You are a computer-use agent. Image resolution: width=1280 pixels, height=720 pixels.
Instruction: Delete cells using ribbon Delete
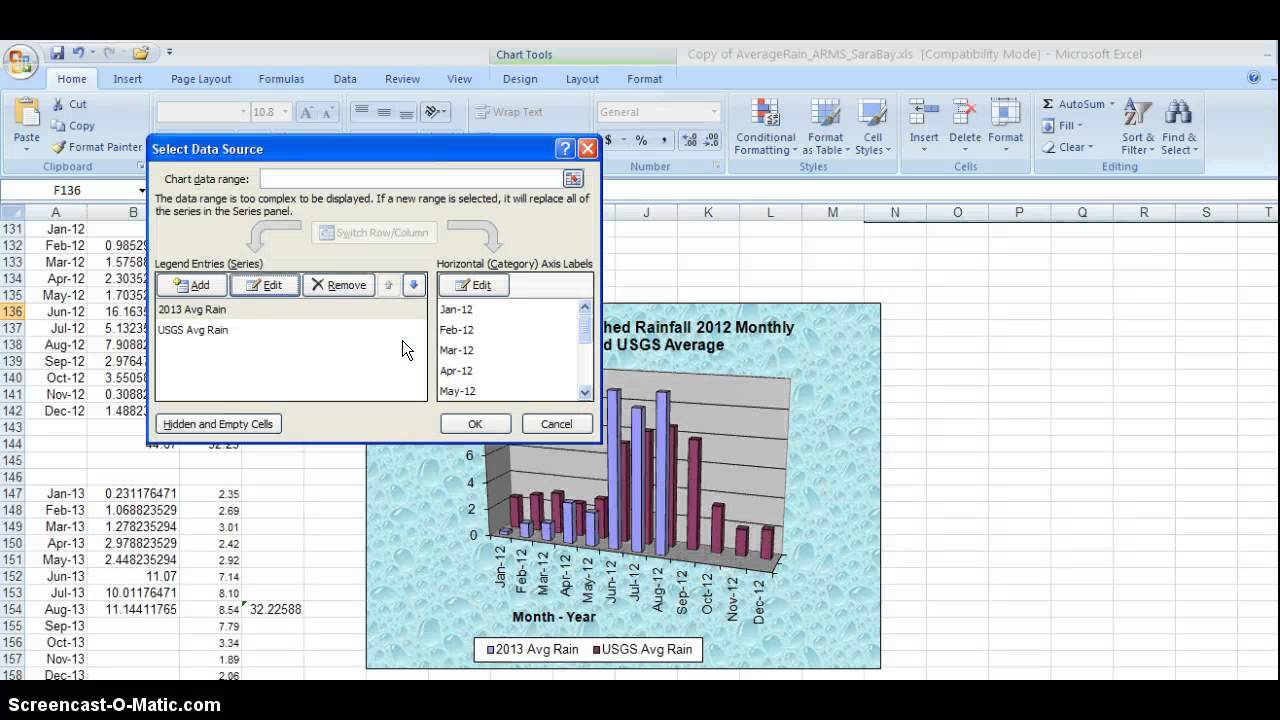click(965, 126)
